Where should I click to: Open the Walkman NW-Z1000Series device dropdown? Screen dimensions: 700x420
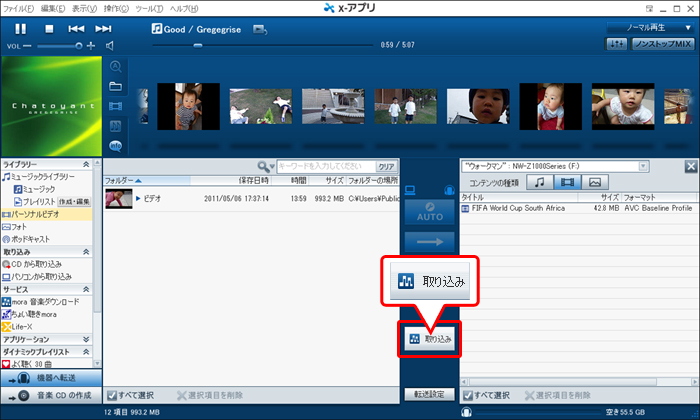(555, 165)
